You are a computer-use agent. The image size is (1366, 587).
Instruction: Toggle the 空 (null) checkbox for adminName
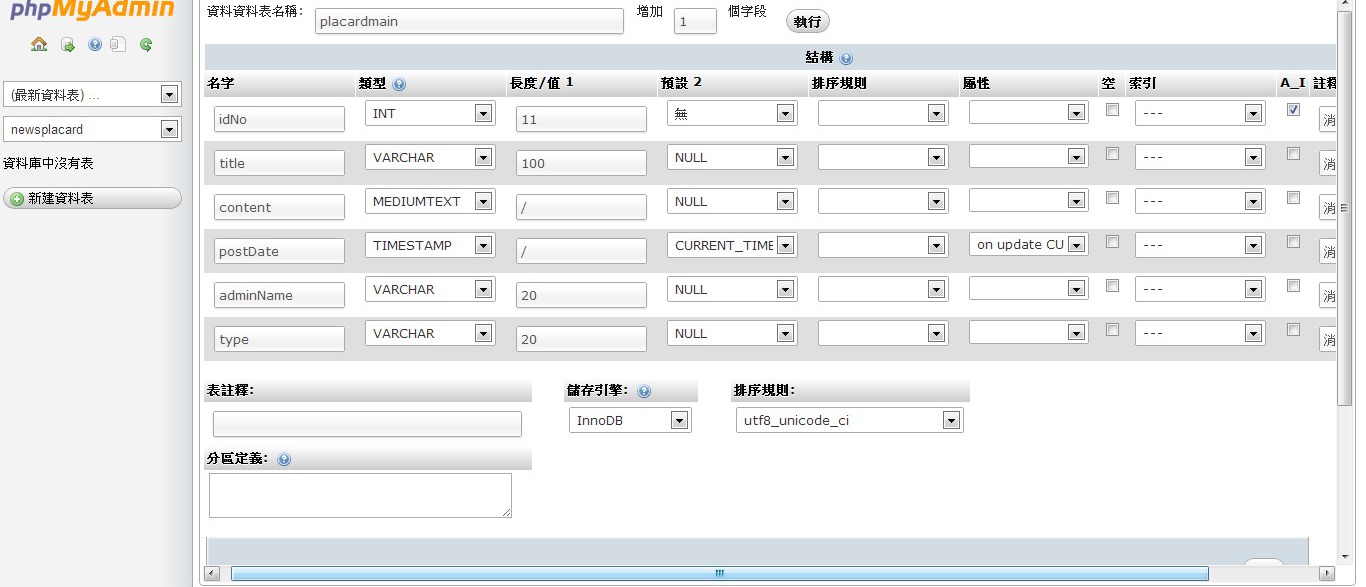(x=1112, y=286)
